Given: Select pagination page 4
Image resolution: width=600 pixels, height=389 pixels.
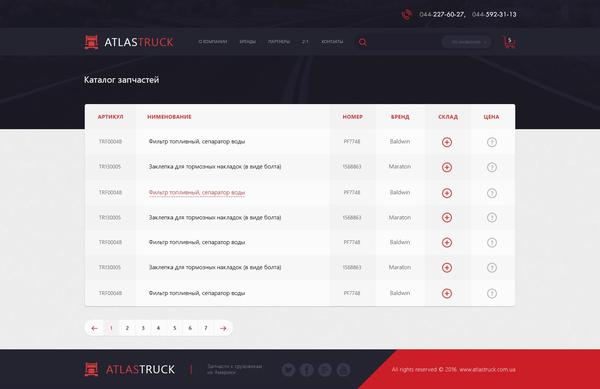Looking at the screenshot, I should [x=158, y=328].
